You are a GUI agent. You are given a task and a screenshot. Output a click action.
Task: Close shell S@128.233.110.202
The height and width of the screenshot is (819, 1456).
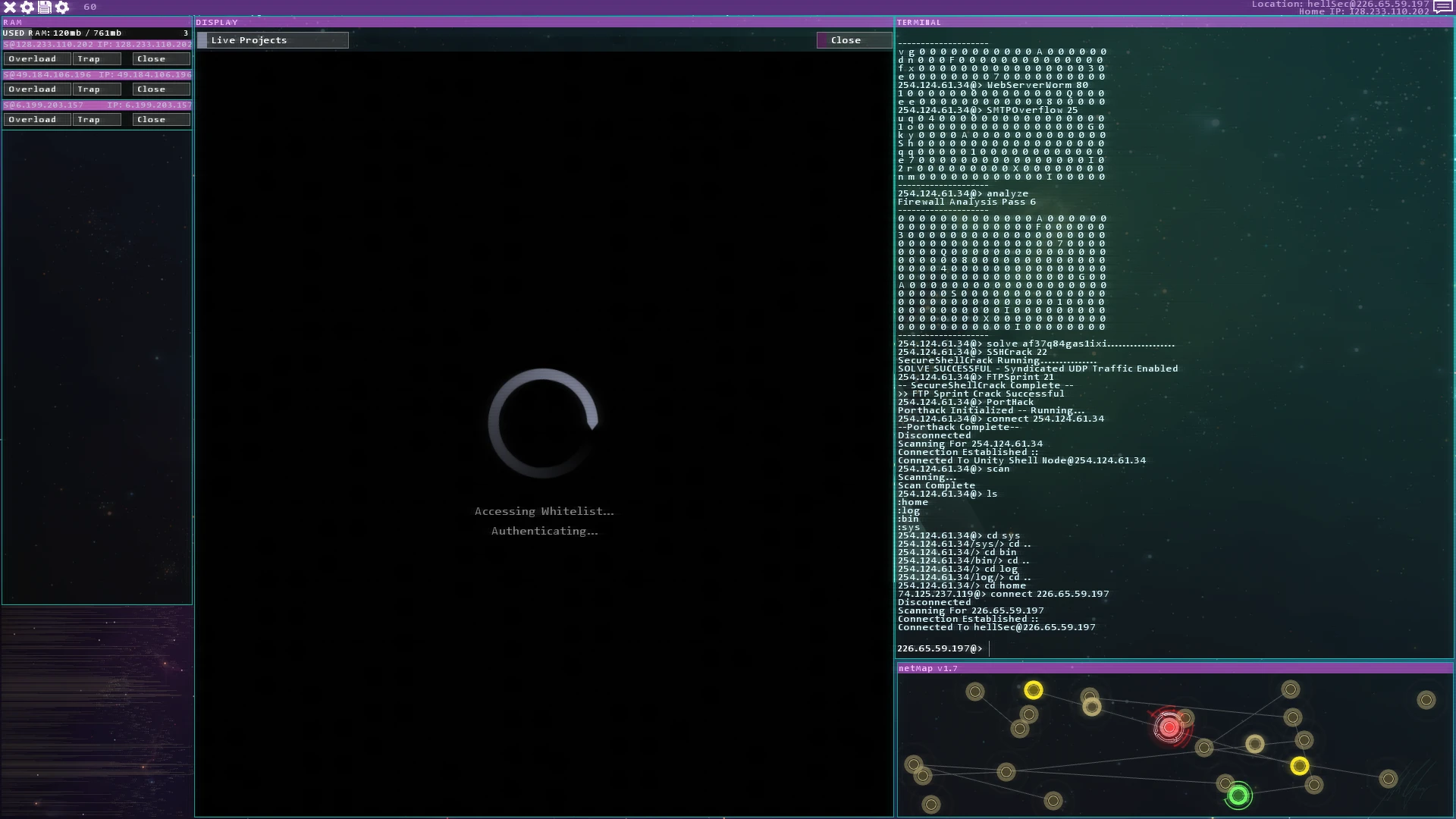pos(161,59)
